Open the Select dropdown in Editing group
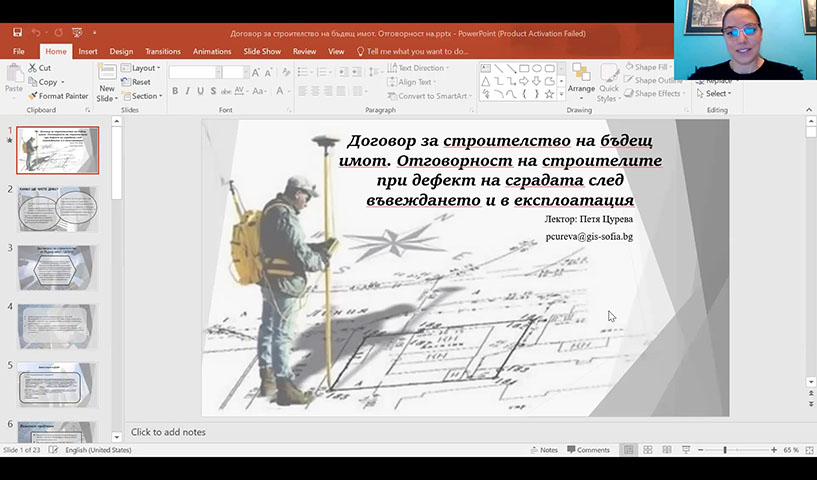 pos(717,94)
